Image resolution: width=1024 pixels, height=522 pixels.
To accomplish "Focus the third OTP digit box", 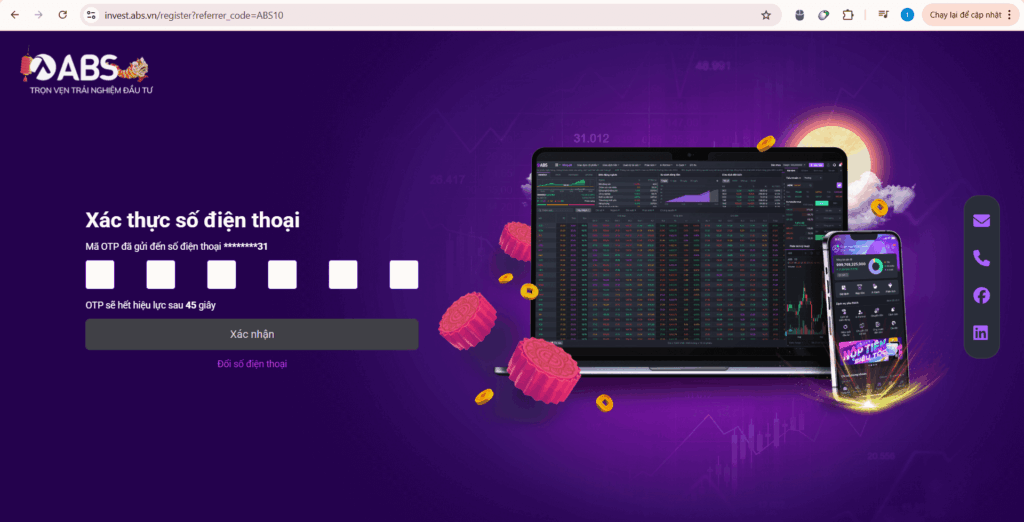I will point(221,274).
